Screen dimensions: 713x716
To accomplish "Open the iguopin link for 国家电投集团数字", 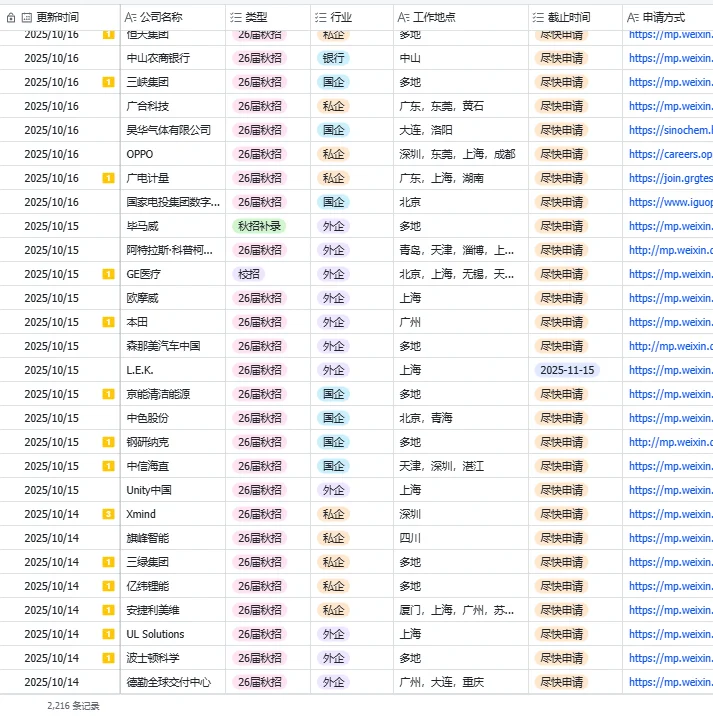I will click(671, 202).
